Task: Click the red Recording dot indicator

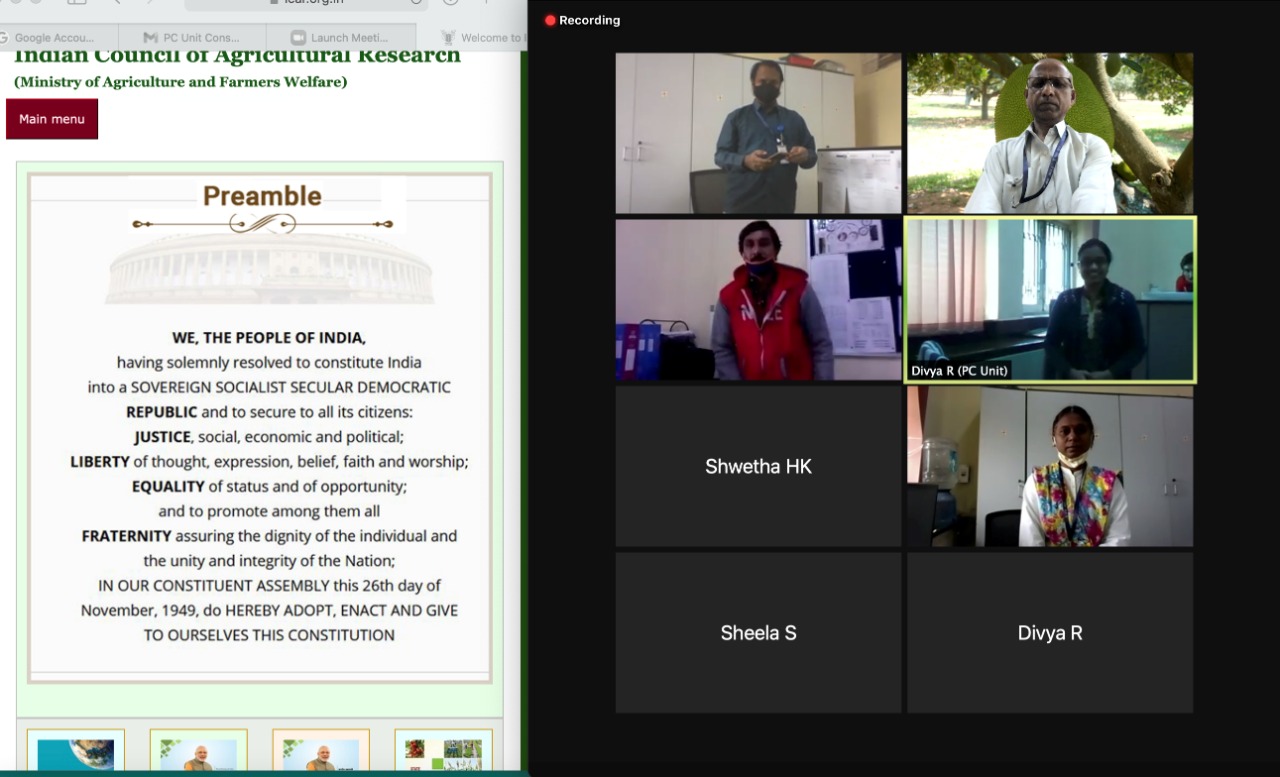Action: (x=550, y=20)
